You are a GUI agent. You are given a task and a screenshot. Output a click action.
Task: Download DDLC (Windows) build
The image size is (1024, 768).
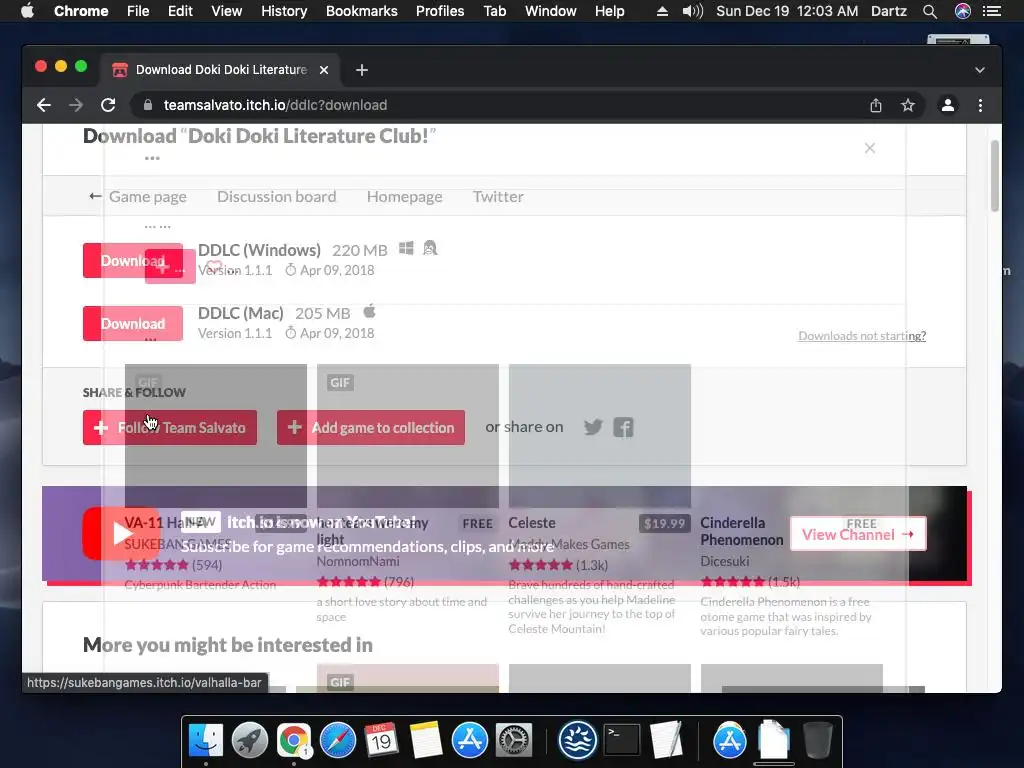pyautogui.click(x=133, y=261)
